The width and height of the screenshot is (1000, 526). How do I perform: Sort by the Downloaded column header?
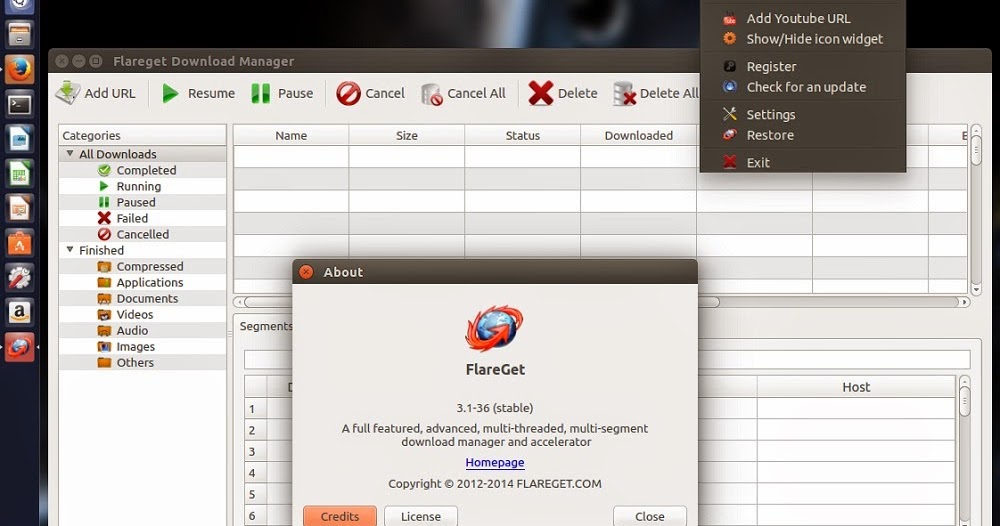(638, 135)
